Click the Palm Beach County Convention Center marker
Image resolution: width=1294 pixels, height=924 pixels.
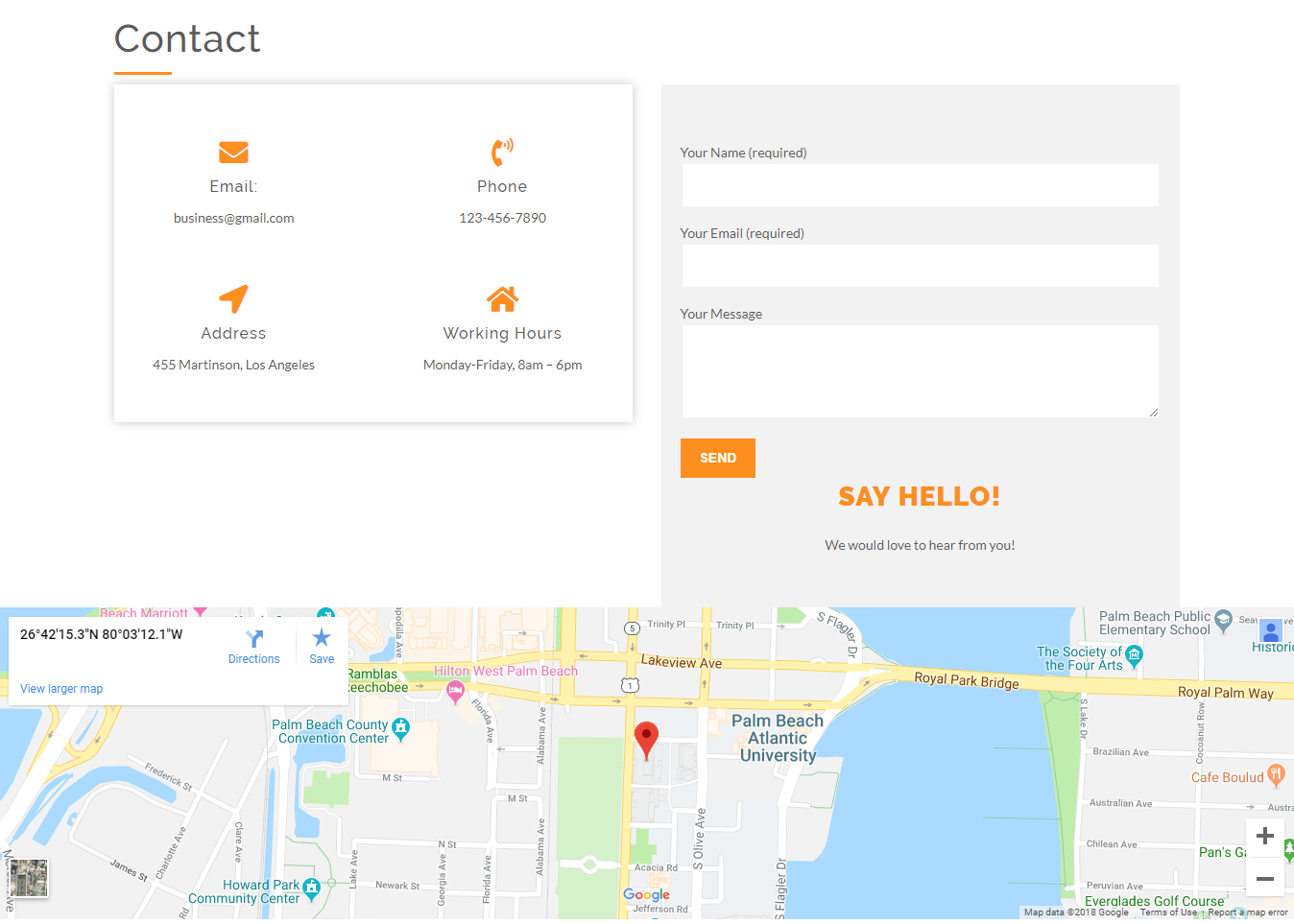click(401, 729)
